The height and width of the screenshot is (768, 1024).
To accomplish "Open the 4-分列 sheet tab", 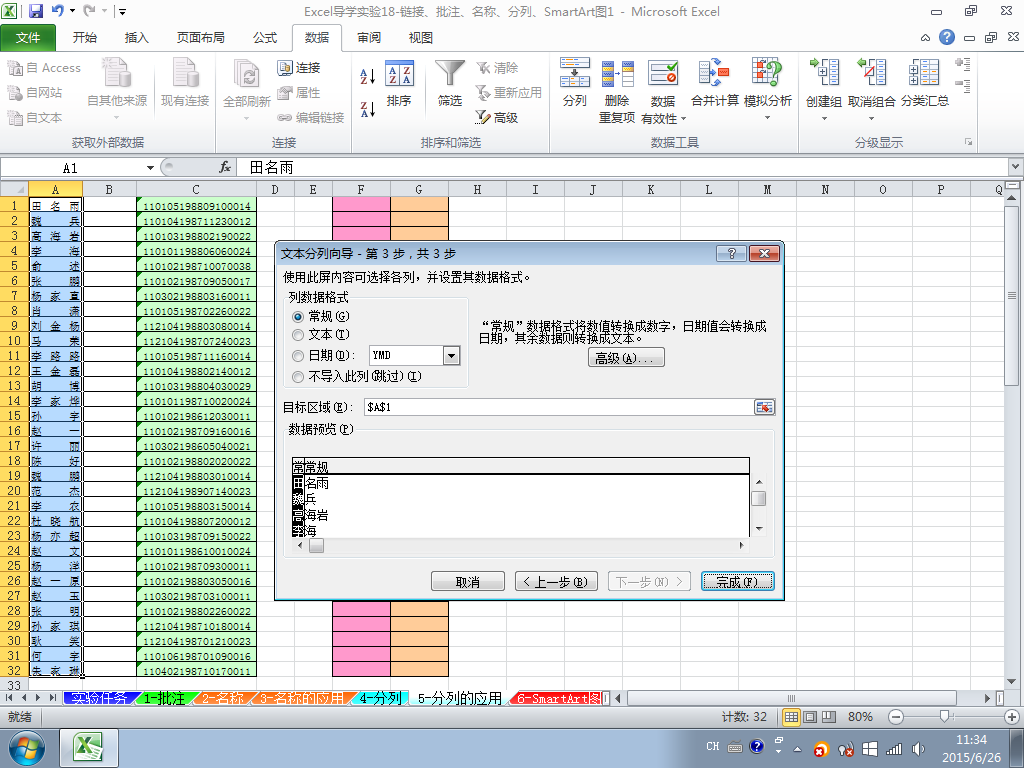I will click(381, 698).
